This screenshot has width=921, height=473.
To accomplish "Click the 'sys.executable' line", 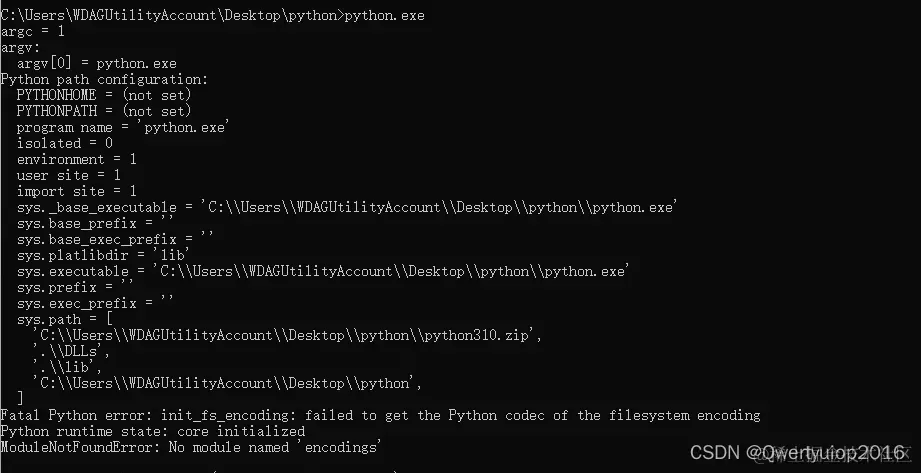I will [x=323, y=271].
